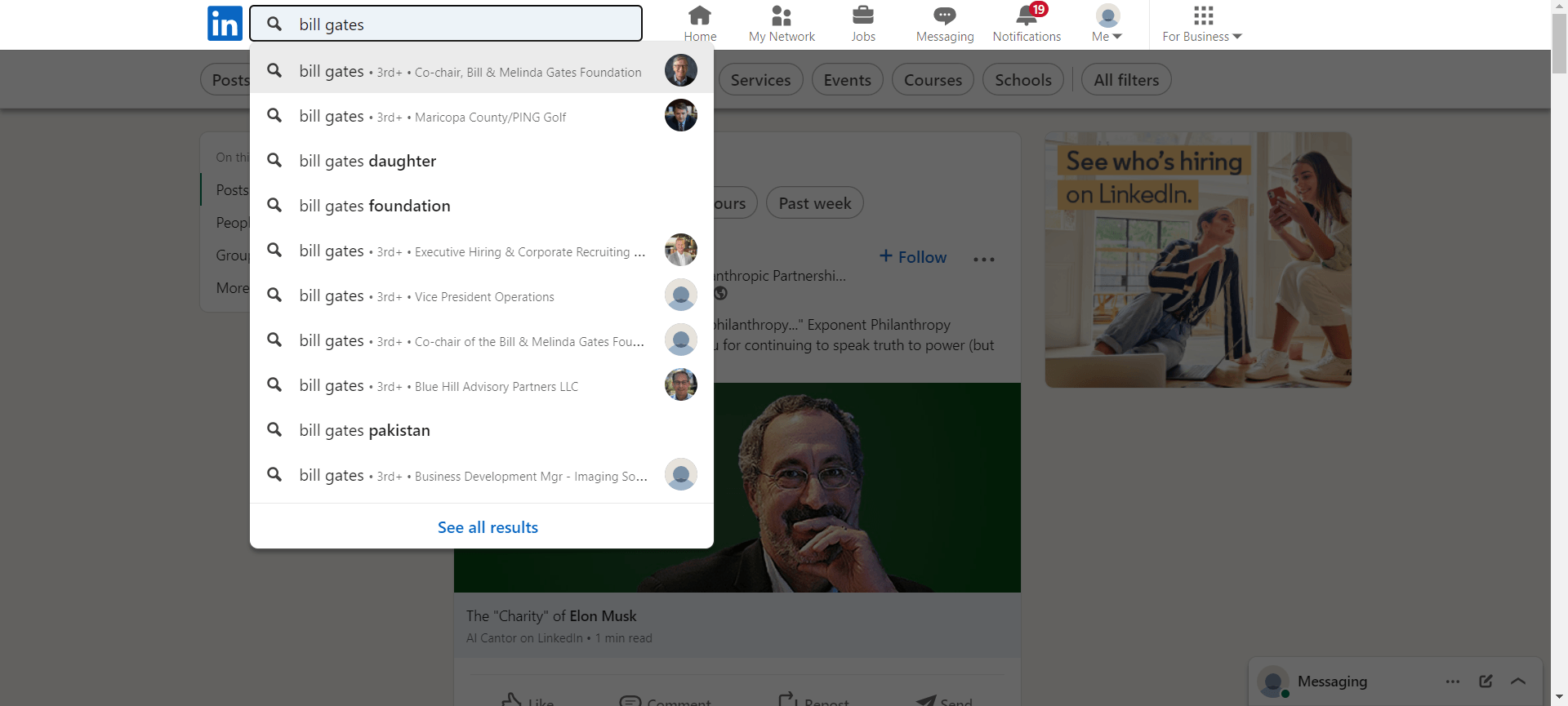Open Messaging in top navigation

click(x=945, y=24)
